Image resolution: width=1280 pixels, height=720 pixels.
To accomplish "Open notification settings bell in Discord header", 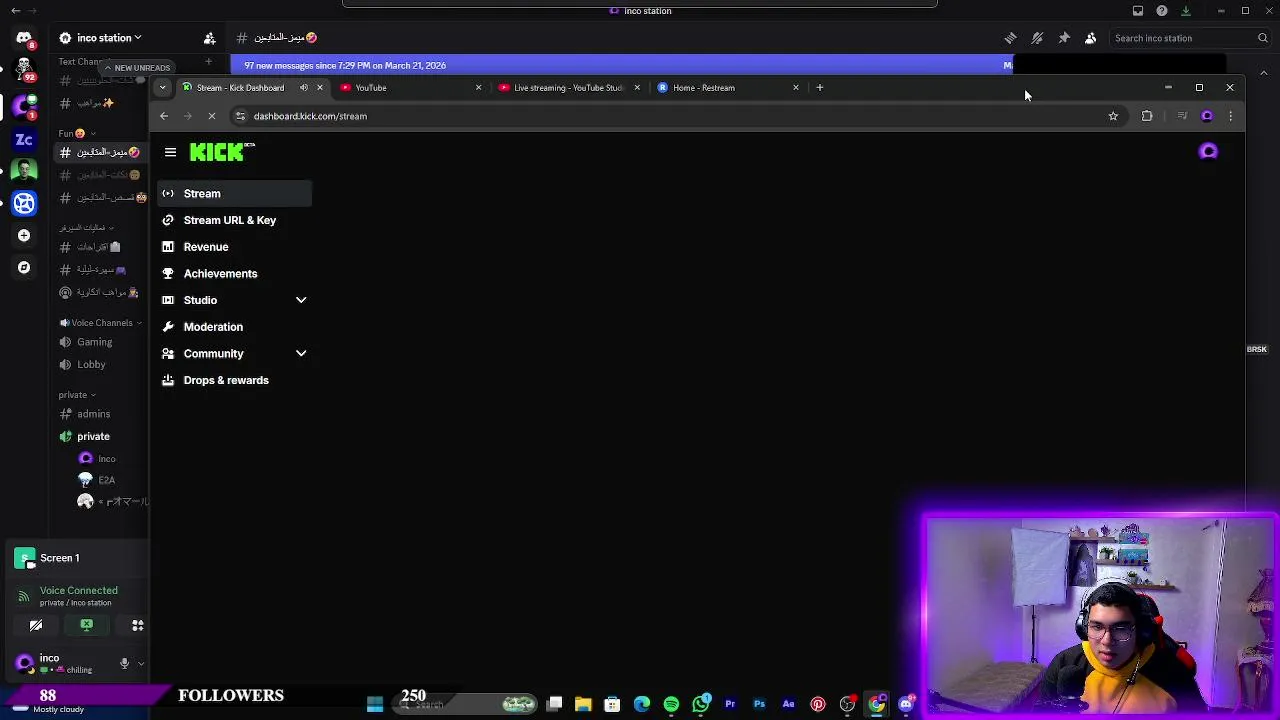I will point(1037,38).
